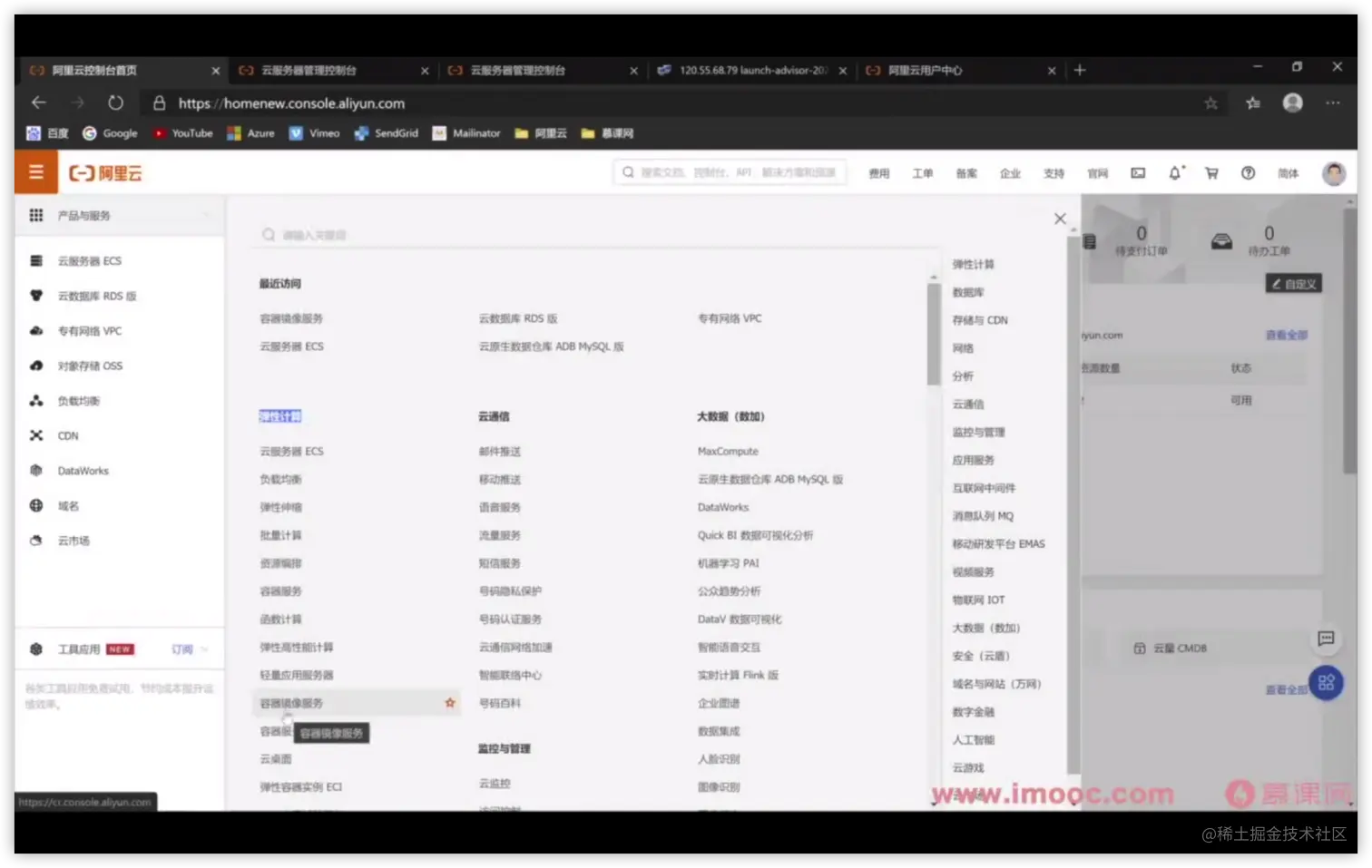The image size is (1372, 868).
Task: Focus the header global search box
Action: point(730,172)
